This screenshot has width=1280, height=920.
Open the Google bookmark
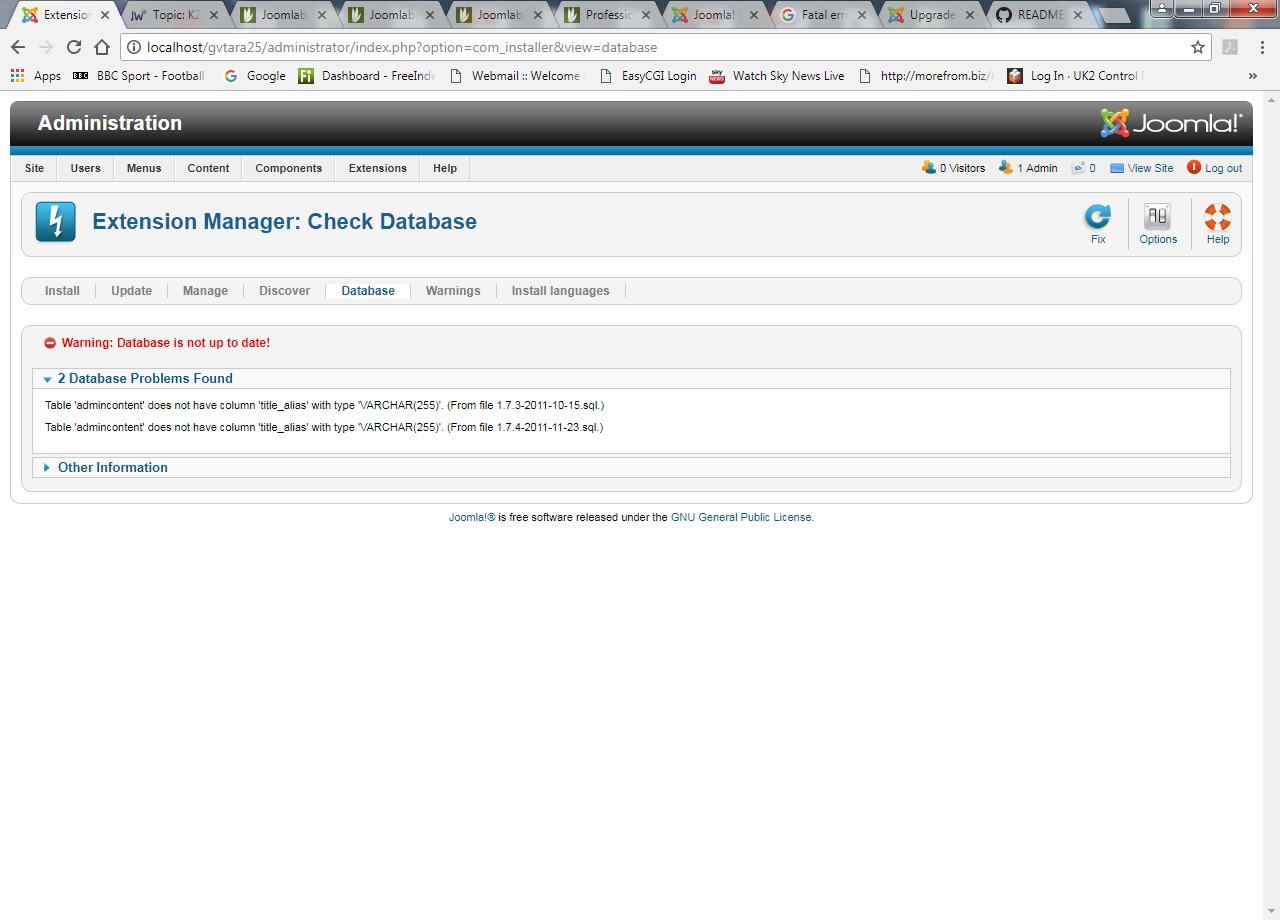click(x=255, y=76)
